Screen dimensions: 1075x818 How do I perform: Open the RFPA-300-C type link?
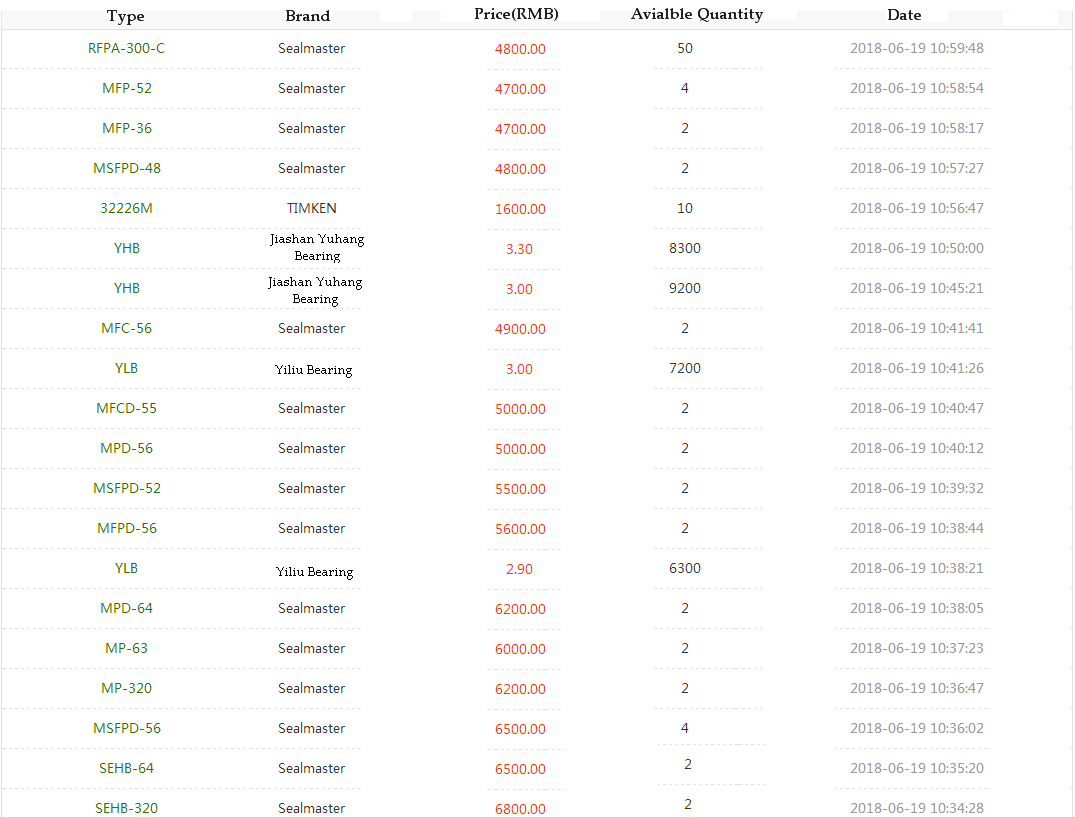point(126,48)
